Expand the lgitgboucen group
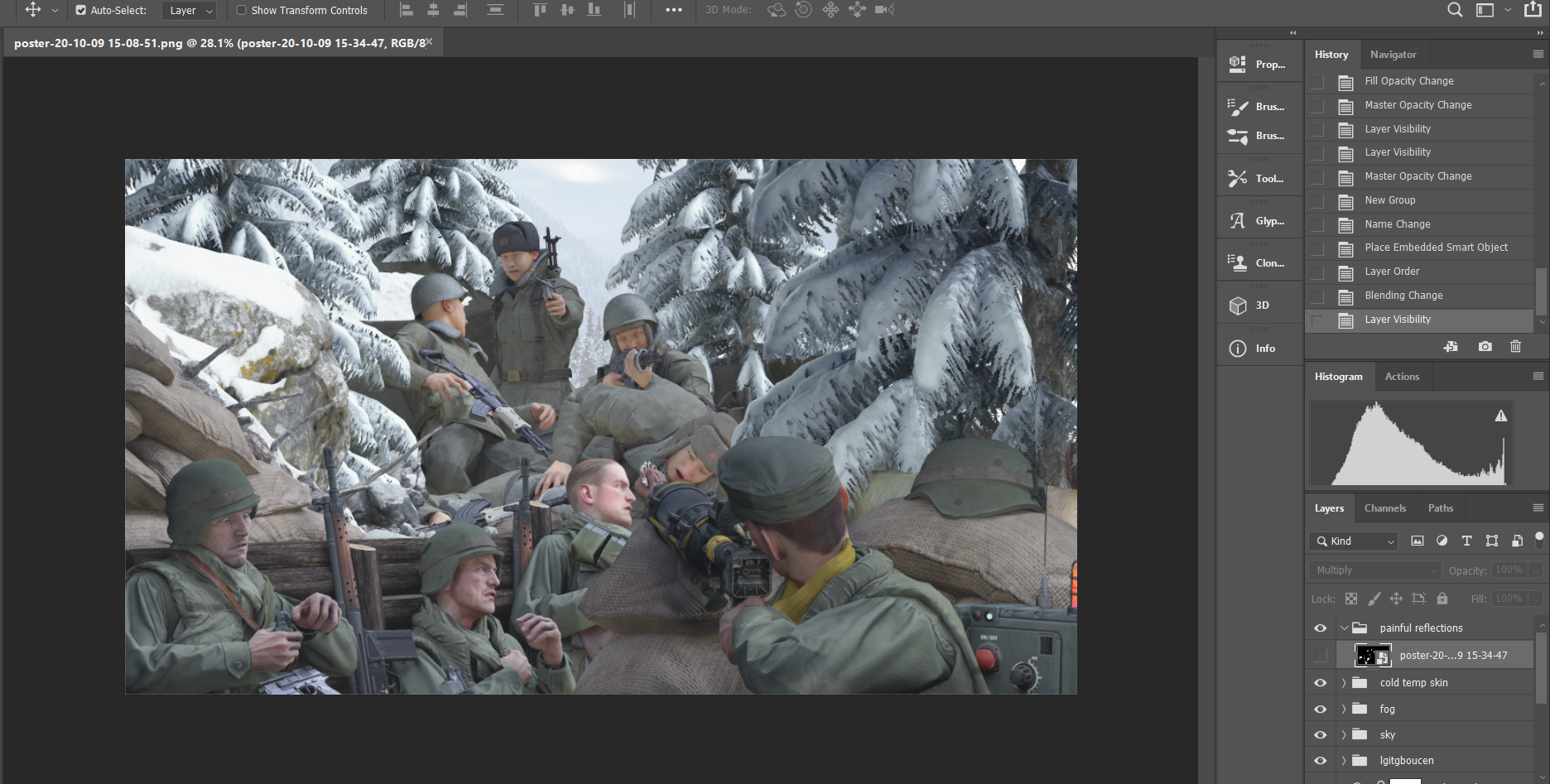Screen dimensions: 1550x784 1344,761
